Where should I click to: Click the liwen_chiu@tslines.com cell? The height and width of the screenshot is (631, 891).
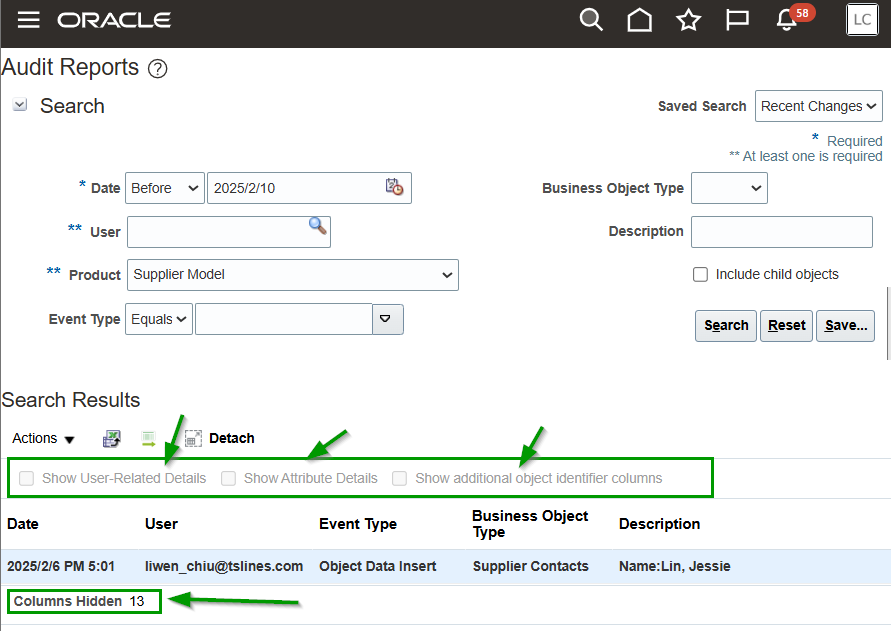[x=224, y=566]
